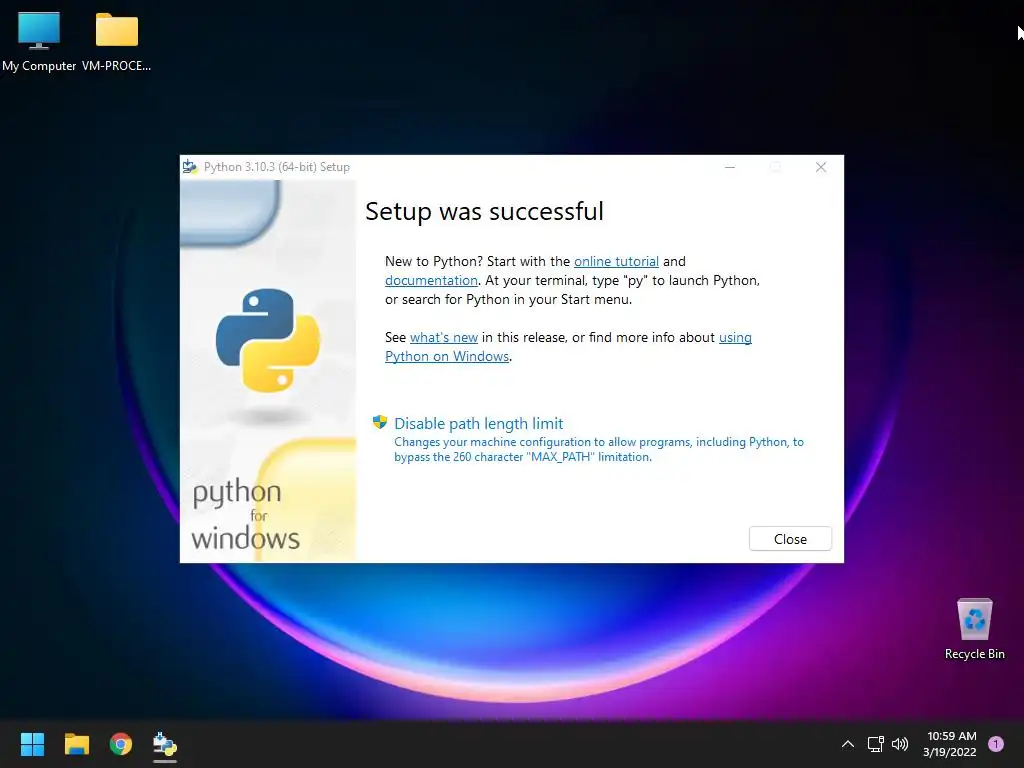Select the VM-PROCE... folder on desktop
The height and width of the screenshot is (768, 1024).
117,42
